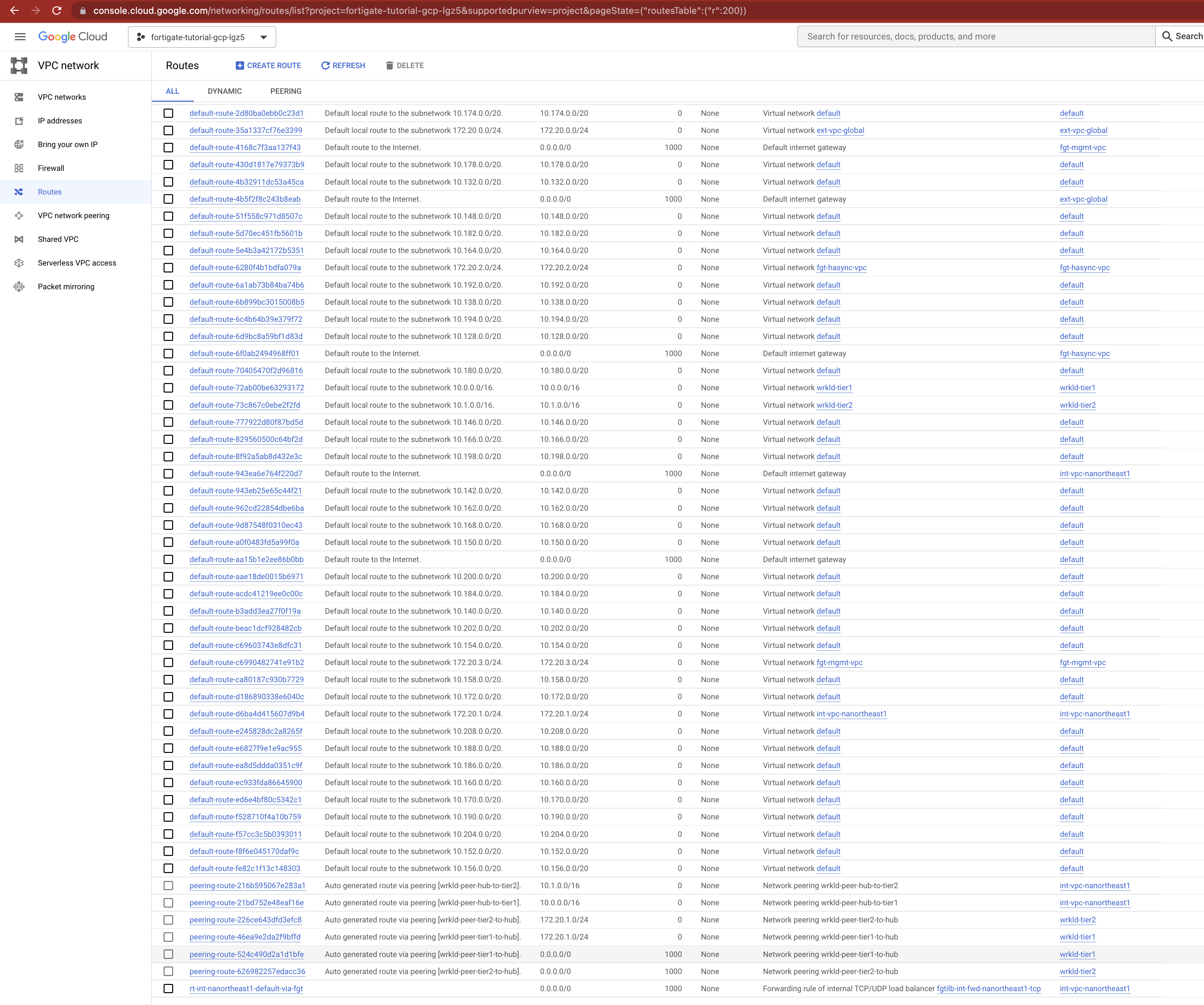The image size is (1204, 1005).
Task: Click the Refresh icon to reload routes
Action: (x=325, y=65)
